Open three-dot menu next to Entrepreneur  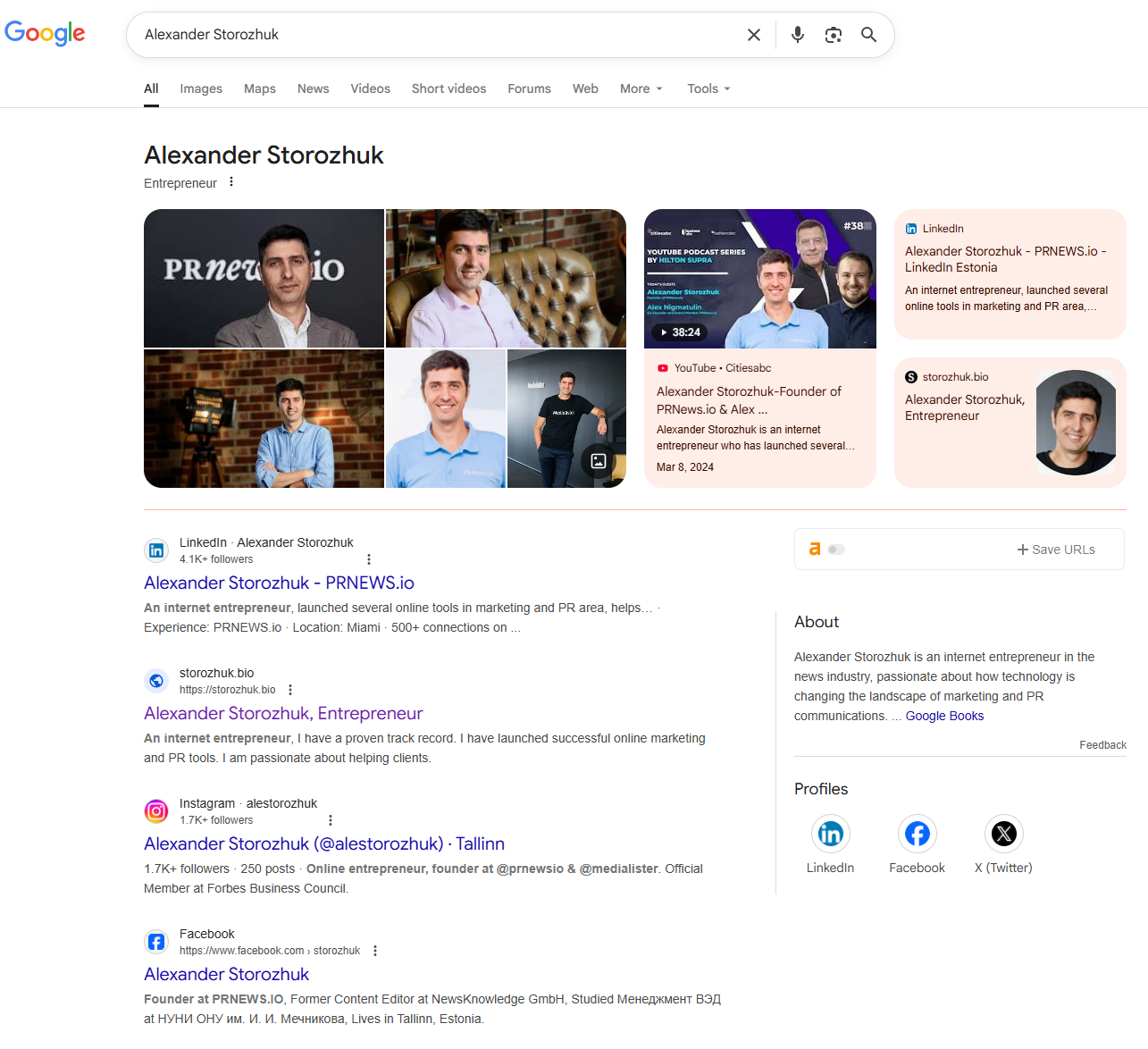coord(231,182)
